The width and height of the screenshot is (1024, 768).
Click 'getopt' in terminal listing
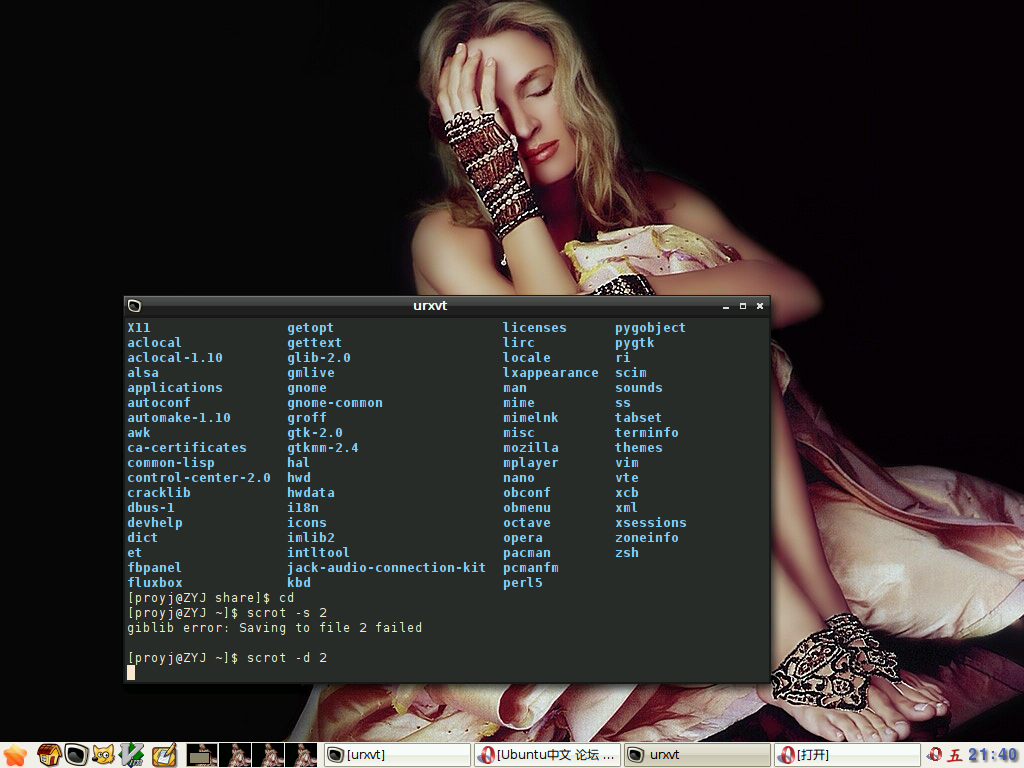pyautogui.click(x=310, y=328)
